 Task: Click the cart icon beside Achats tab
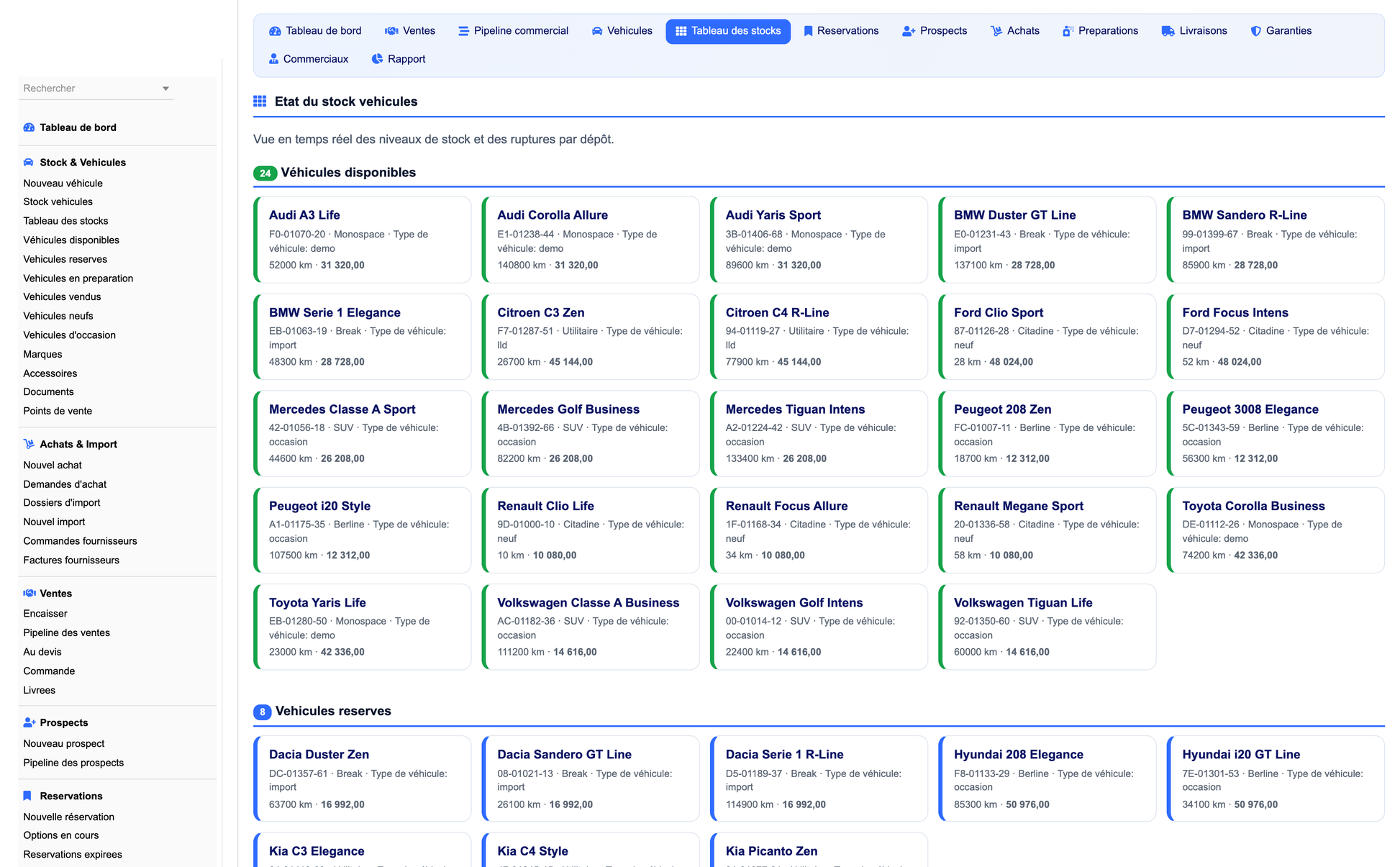[996, 31]
